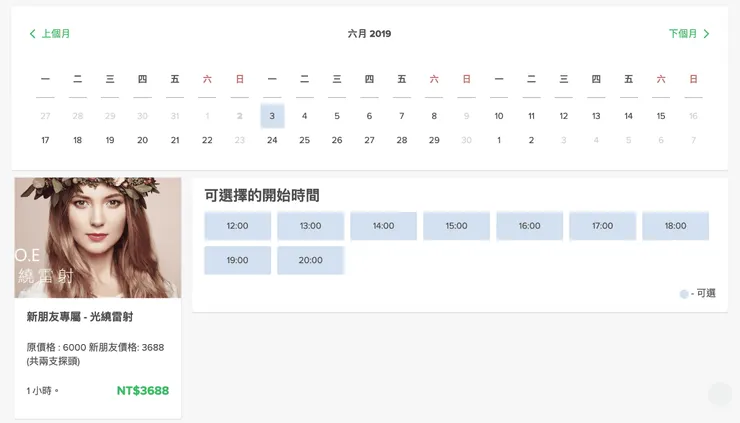Choose date 29 in second row
This screenshot has width=740, height=423.
coord(434,140)
